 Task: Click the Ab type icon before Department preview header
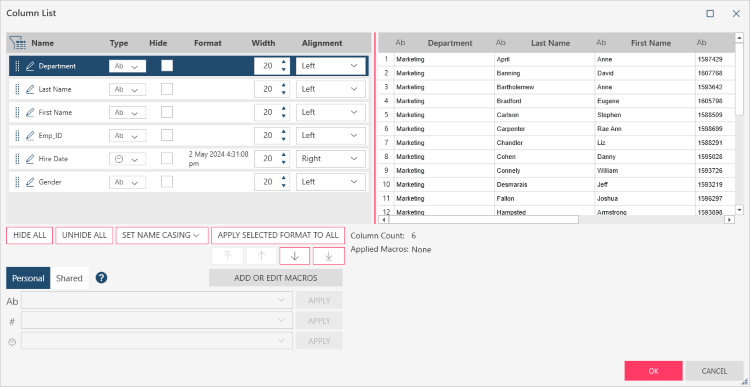[400, 43]
